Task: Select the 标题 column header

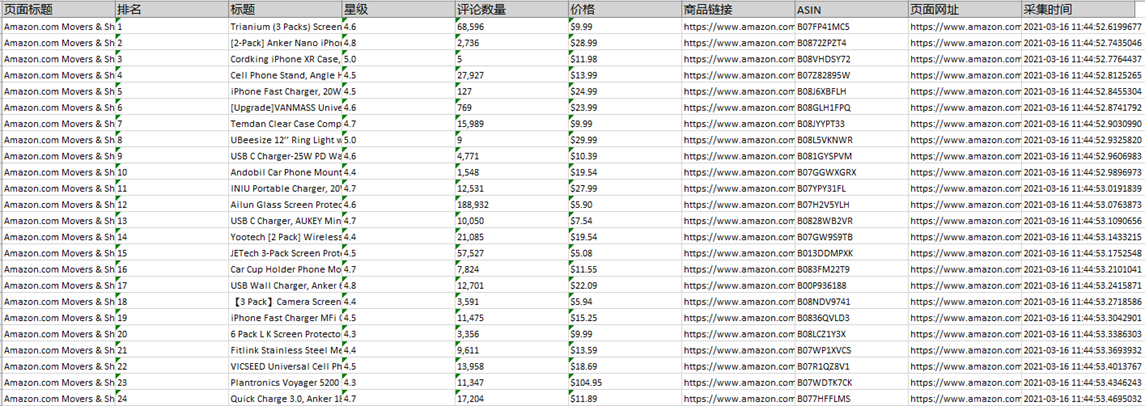Action: 285,10
